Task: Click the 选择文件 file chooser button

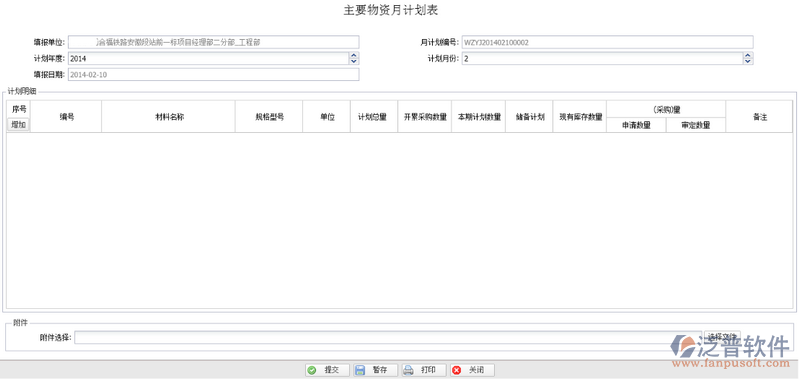Action: coord(722,337)
